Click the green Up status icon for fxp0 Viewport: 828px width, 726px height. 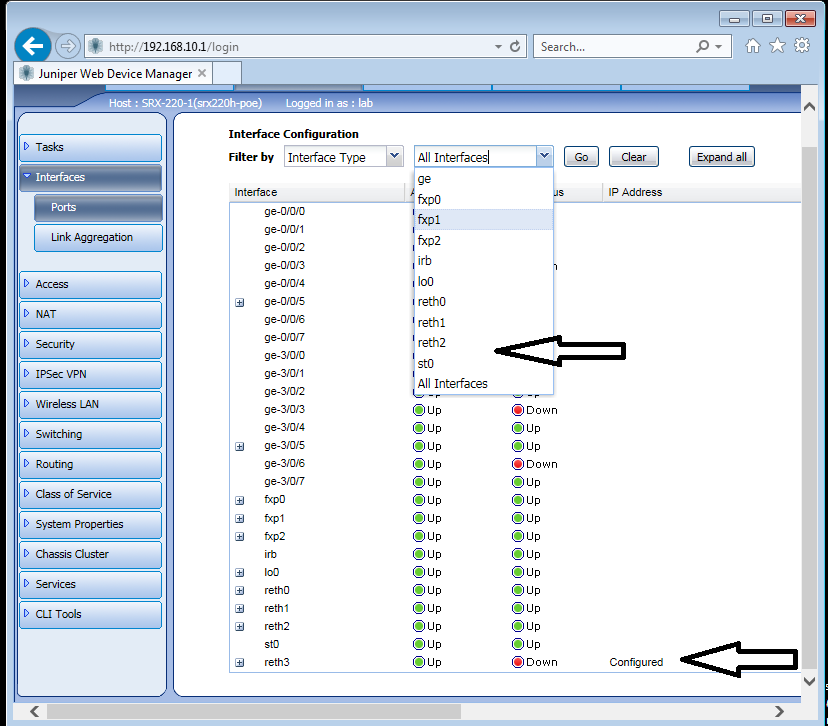coord(421,499)
